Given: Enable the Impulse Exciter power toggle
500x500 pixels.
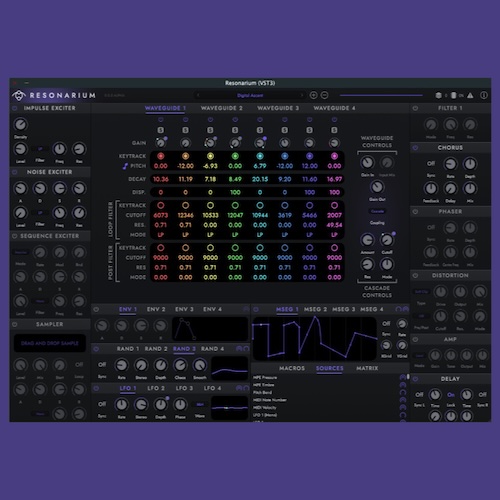Looking at the screenshot, I should [15, 108].
